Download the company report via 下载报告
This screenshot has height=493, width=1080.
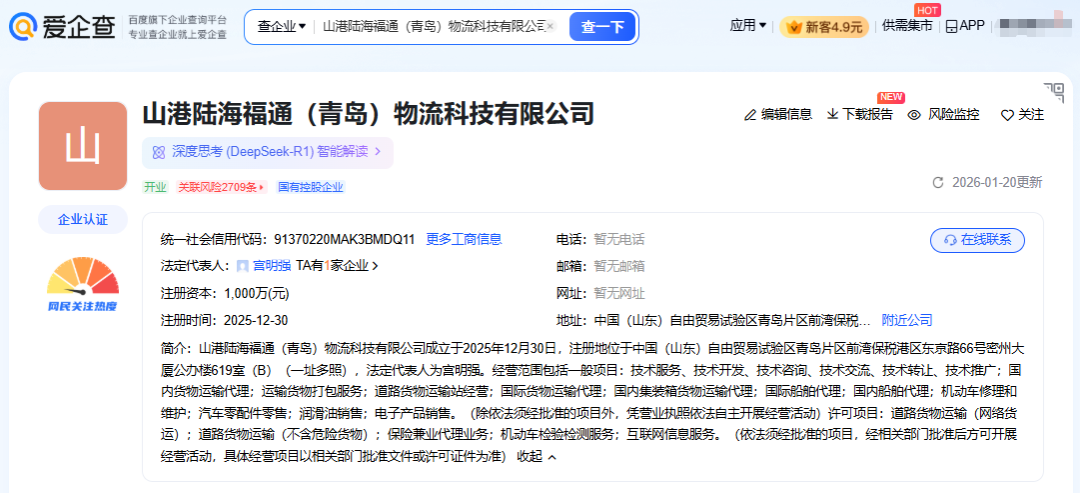coord(860,115)
